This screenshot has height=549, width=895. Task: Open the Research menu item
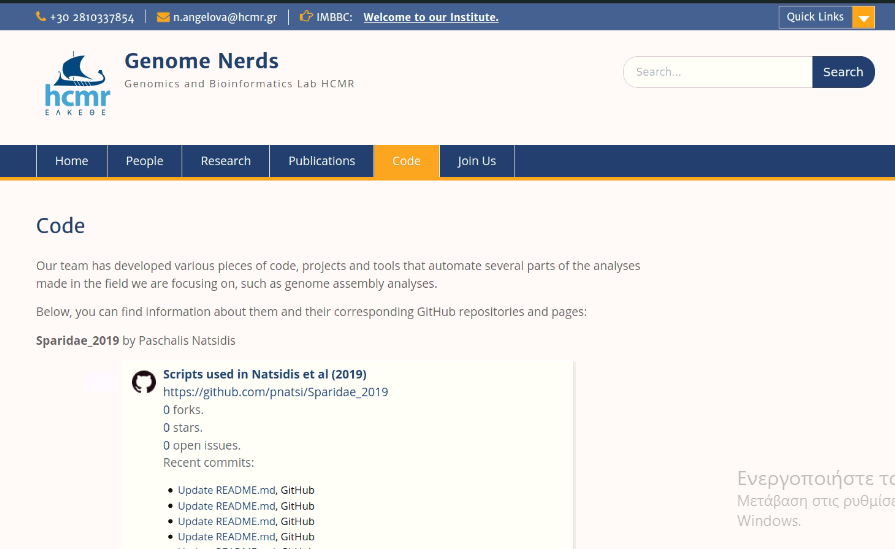225,161
